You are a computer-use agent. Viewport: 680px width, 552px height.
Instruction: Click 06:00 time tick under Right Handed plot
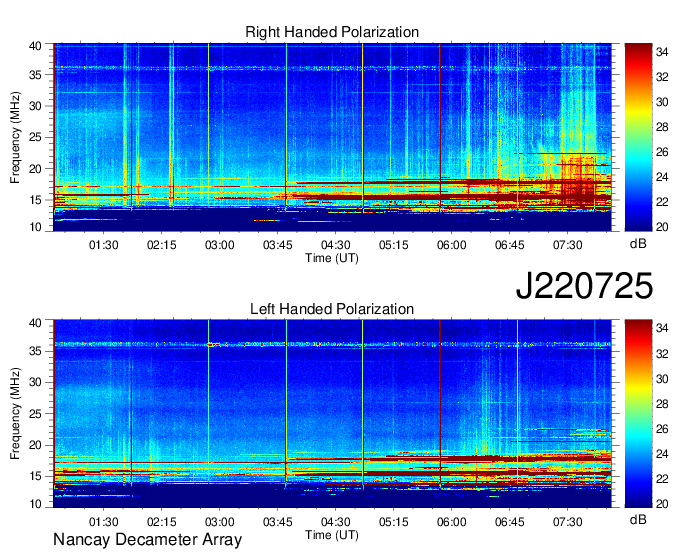(451, 245)
